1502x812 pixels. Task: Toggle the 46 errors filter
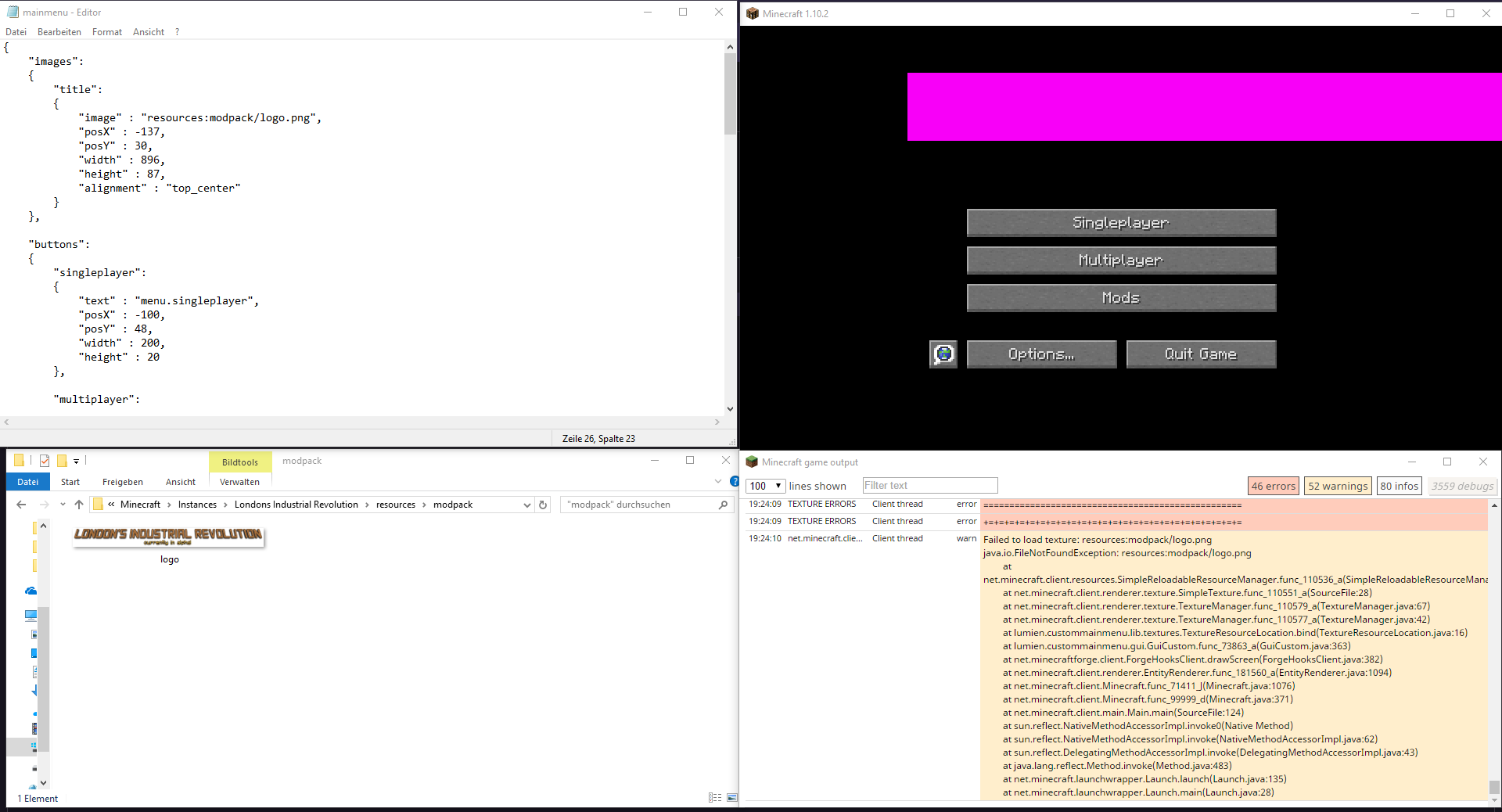pos(1273,485)
